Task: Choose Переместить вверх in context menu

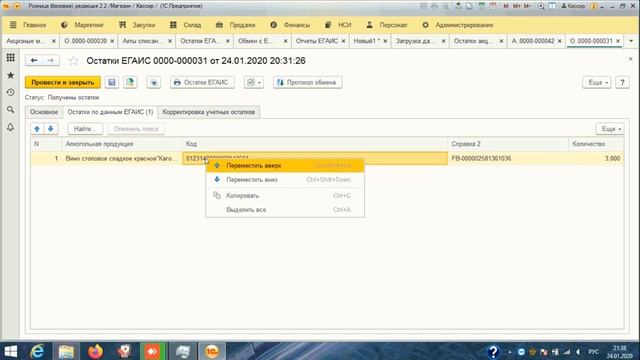Action: 285,166
